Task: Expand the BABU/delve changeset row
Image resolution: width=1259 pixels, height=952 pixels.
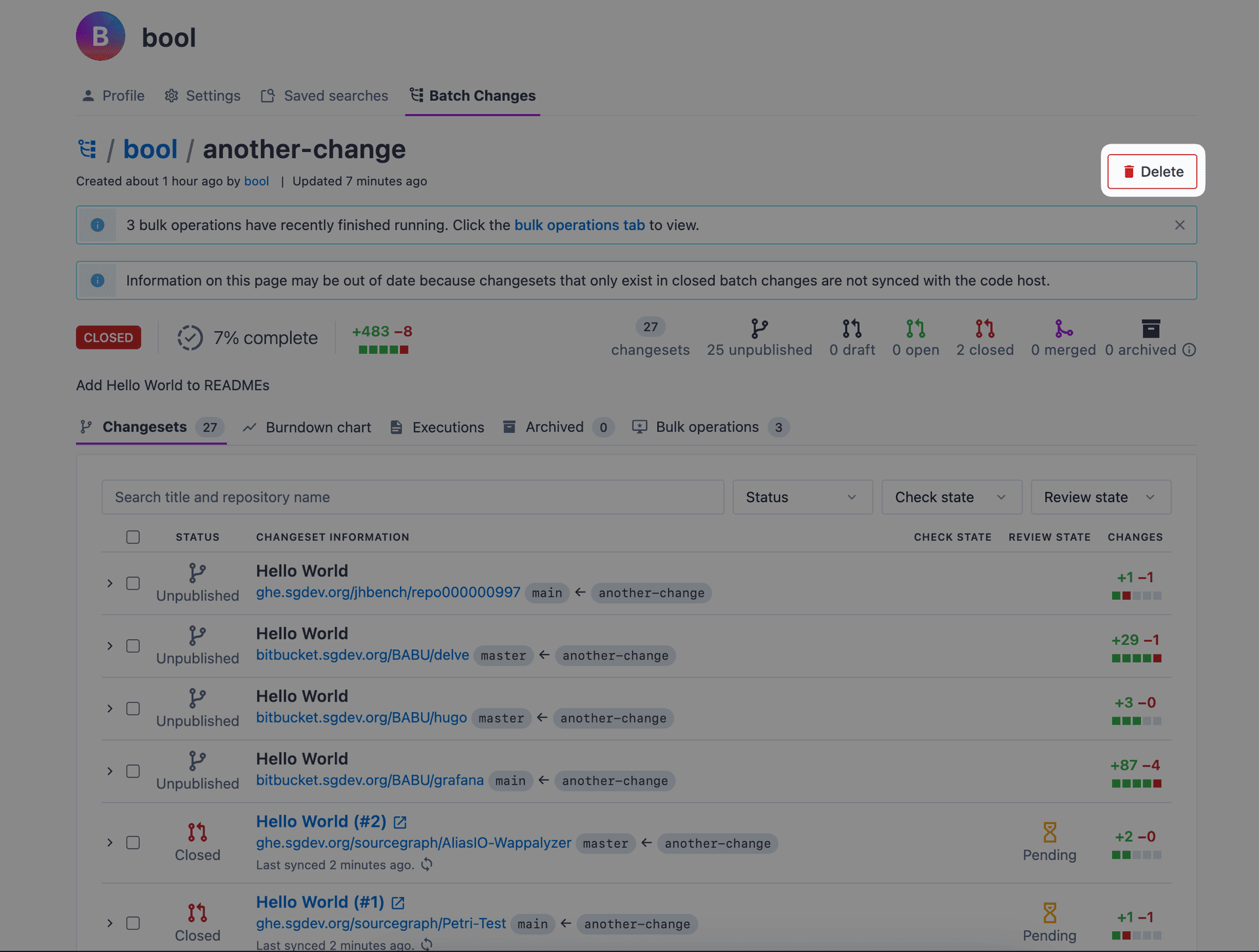Action: pyautogui.click(x=110, y=646)
